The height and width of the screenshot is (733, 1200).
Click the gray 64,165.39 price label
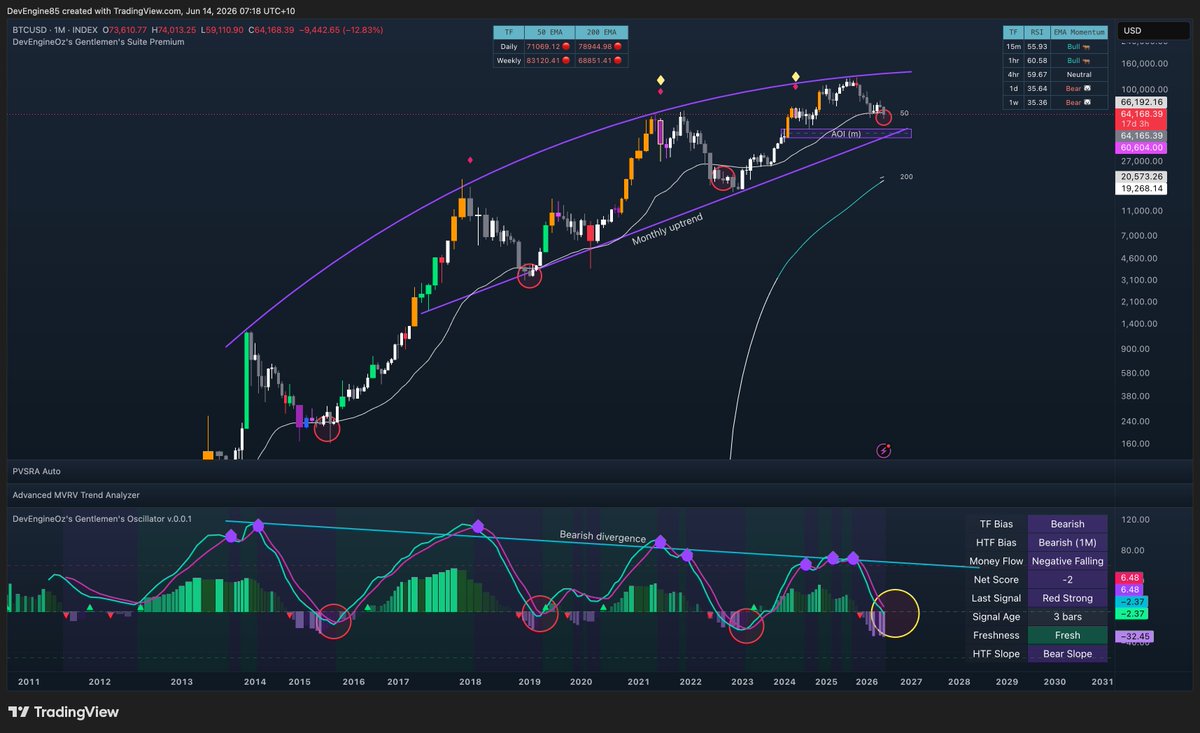[1141, 135]
